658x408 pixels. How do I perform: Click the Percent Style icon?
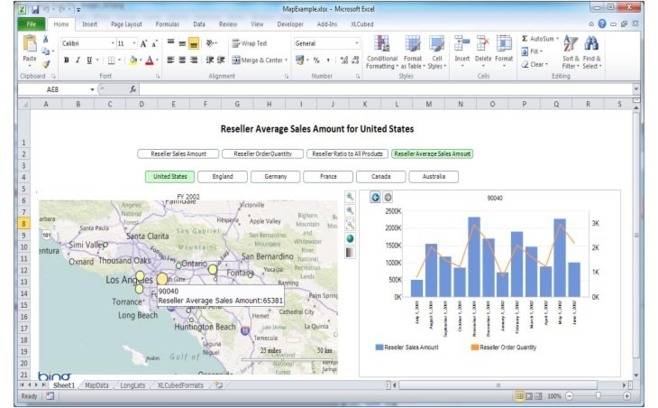click(316, 60)
